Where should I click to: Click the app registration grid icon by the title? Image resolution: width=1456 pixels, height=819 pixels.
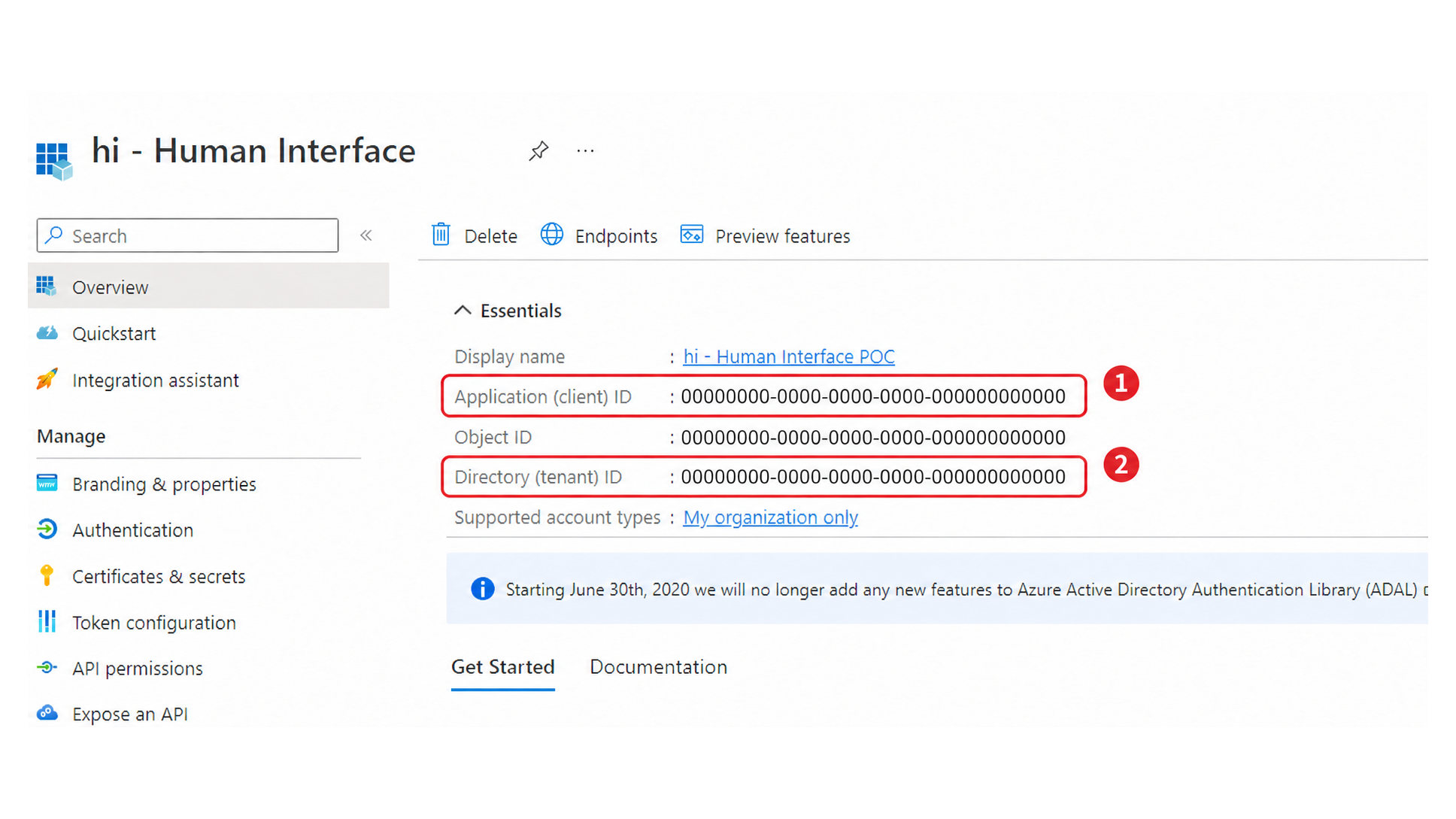point(54,160)
